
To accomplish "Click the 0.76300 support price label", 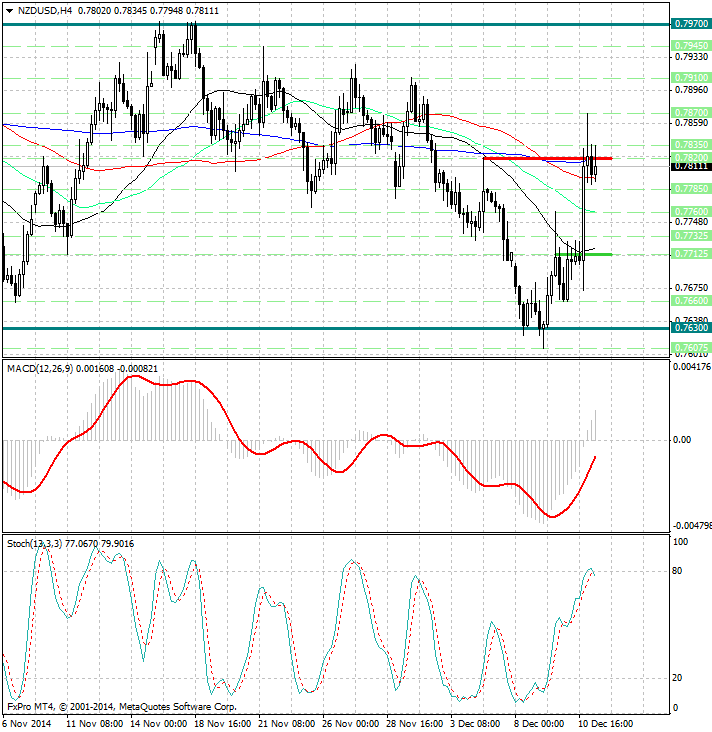I will tap(691, 328).
